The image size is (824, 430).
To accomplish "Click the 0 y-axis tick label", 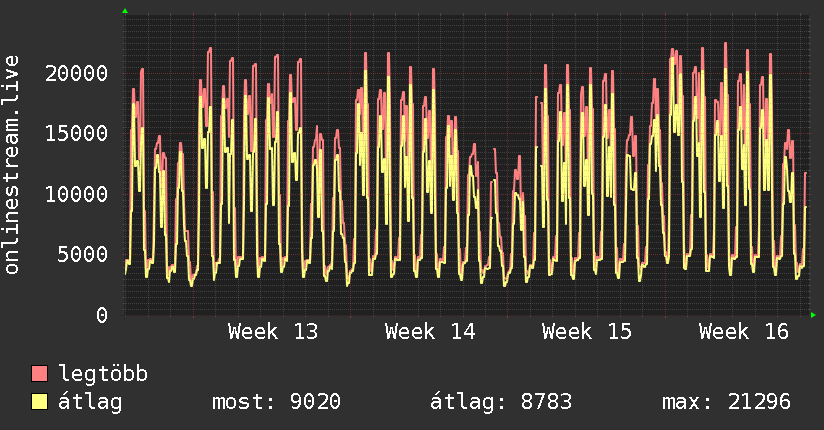I will point(102,315).
